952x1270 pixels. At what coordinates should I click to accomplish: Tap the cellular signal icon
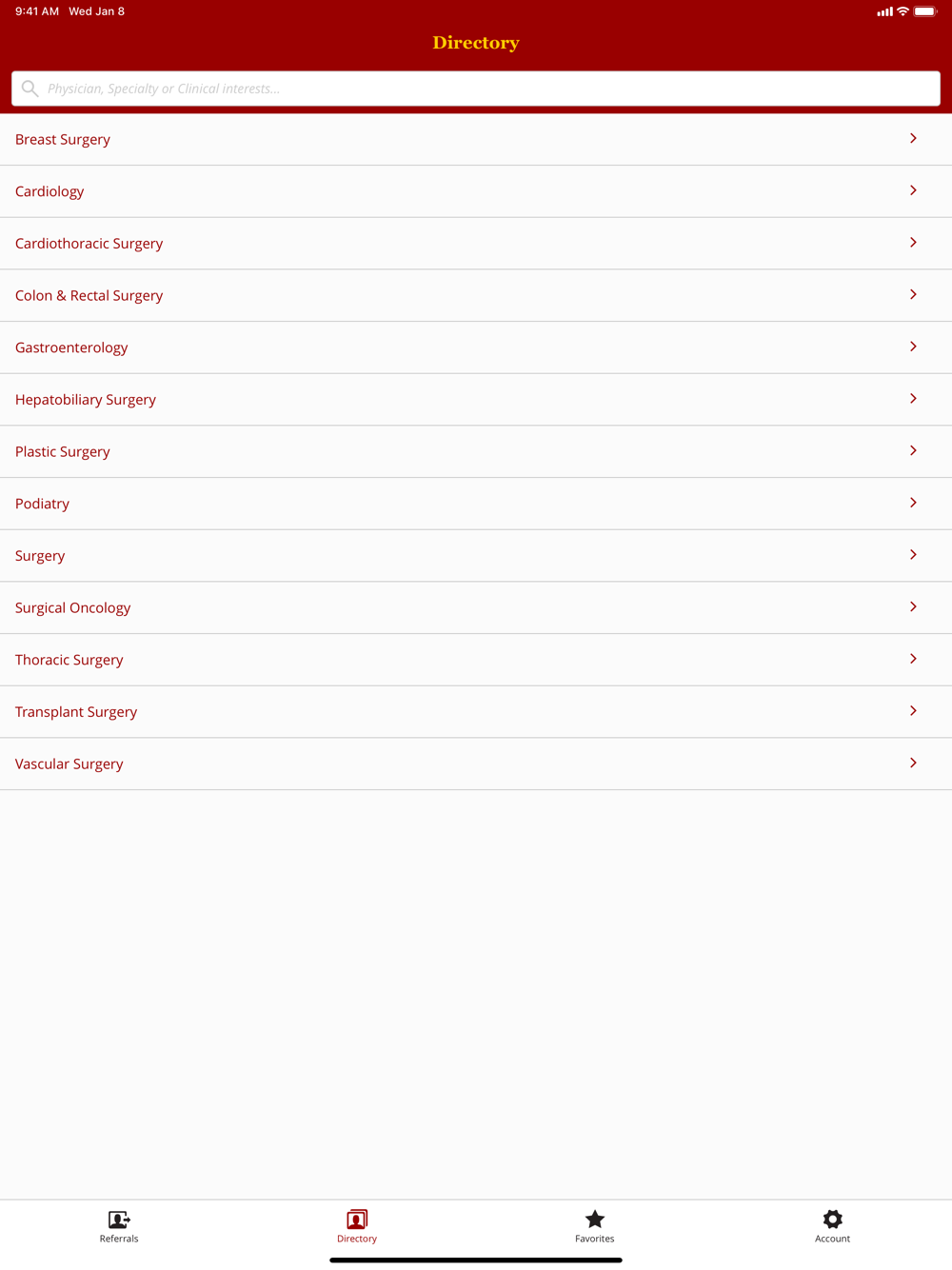click(x=885, y=11)
